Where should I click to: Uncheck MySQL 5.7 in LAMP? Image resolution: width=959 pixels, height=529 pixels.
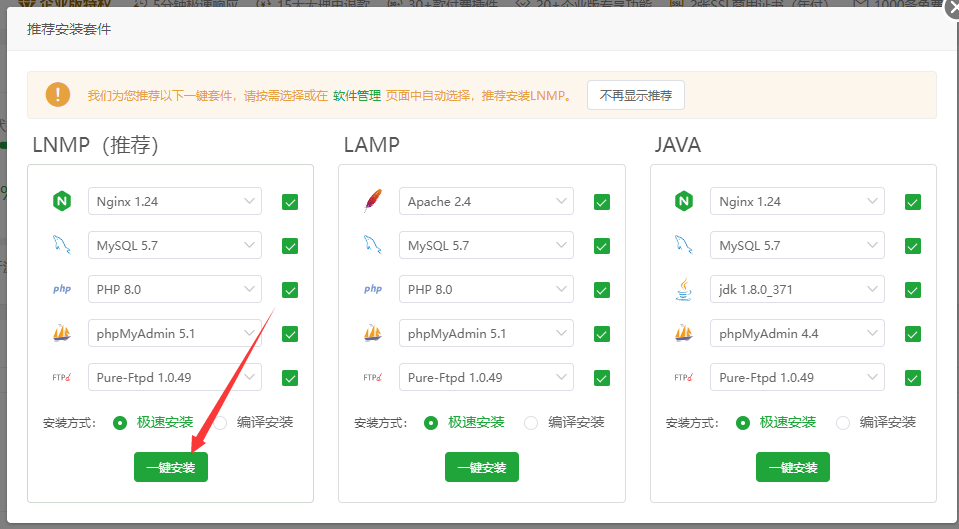pyautogui.click(x=602, y=246)
